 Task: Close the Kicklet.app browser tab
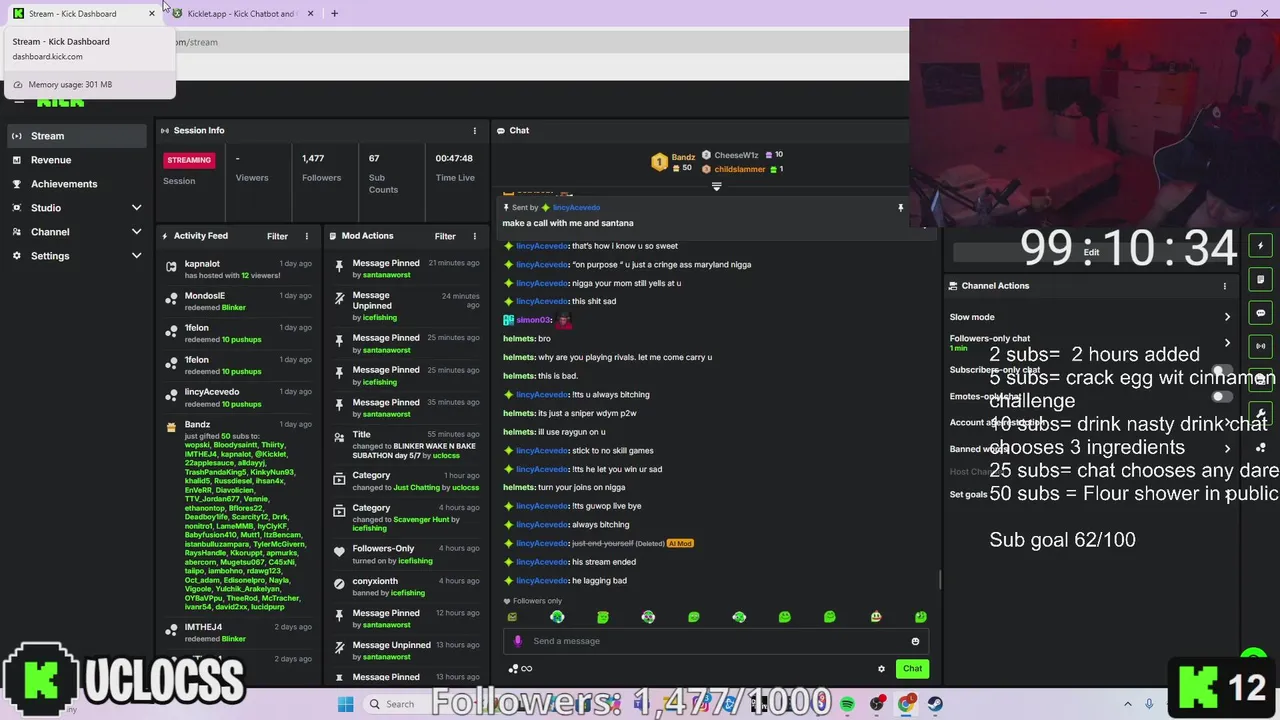click(310, 14)
